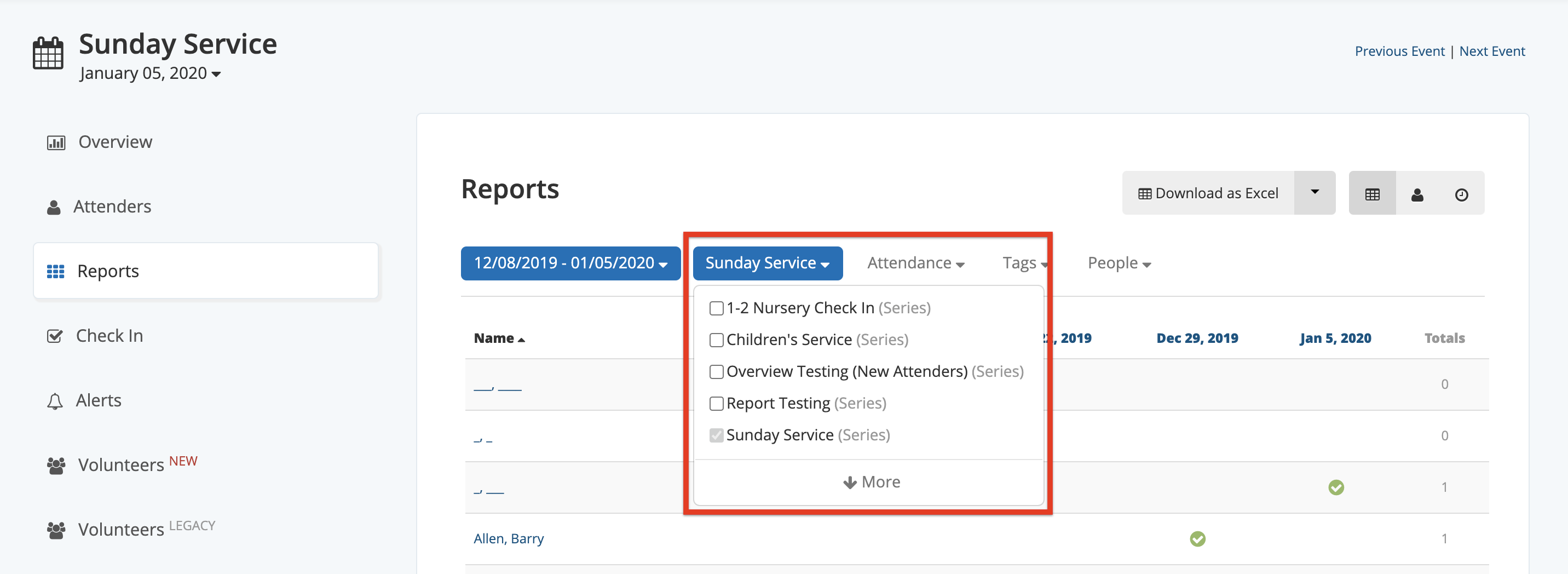Open the January 05, 2020 date dropdown
1568x574 pixels.
(150, 73)
